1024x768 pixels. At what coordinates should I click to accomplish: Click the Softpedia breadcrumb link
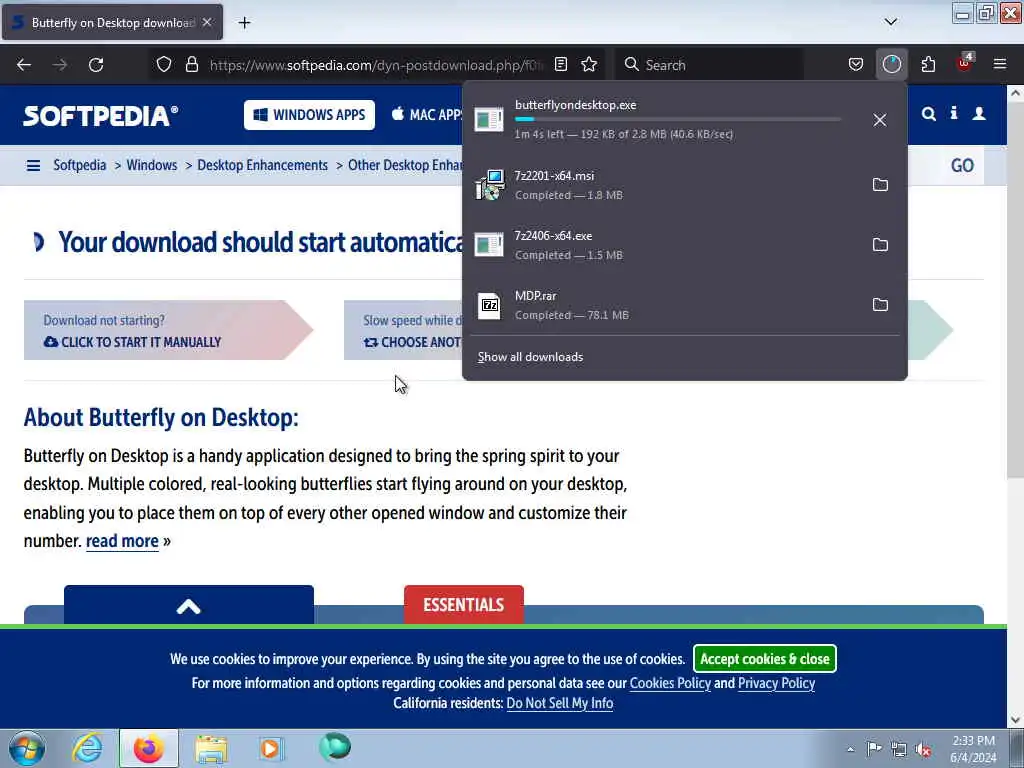pyautogui.click(x=80, y=165)
